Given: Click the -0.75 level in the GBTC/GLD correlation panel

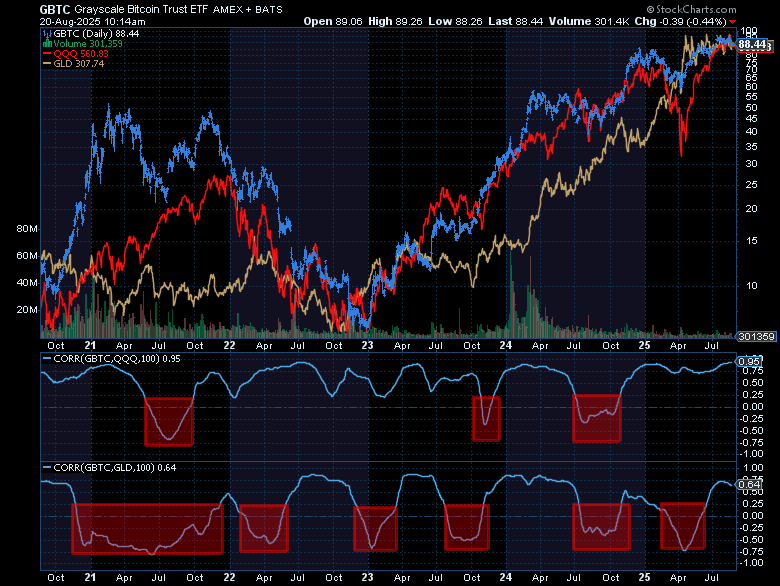Looking at the screenshot, I should 751,552.
